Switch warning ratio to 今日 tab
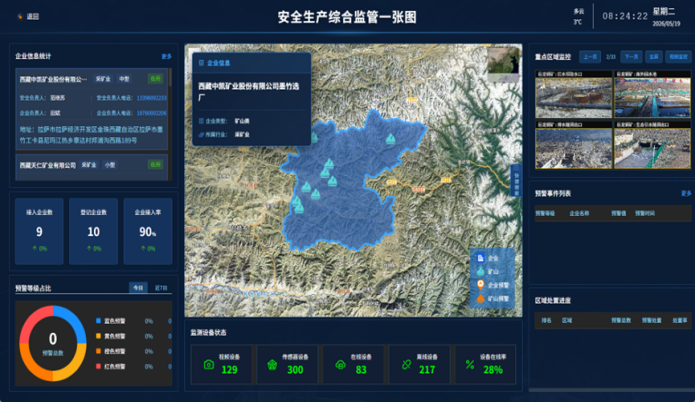 pos(138,288)
